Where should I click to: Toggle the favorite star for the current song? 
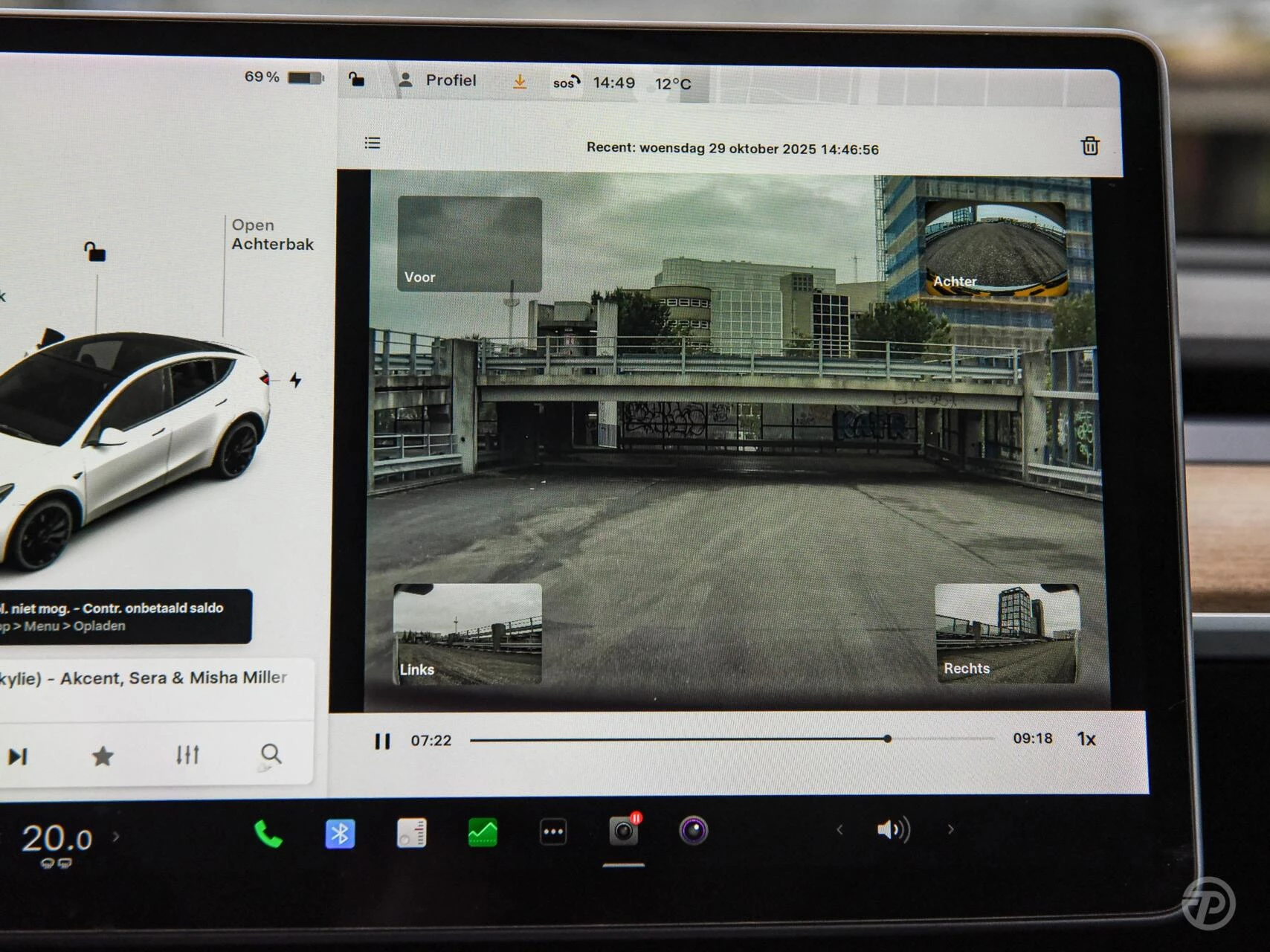(100, 756)
